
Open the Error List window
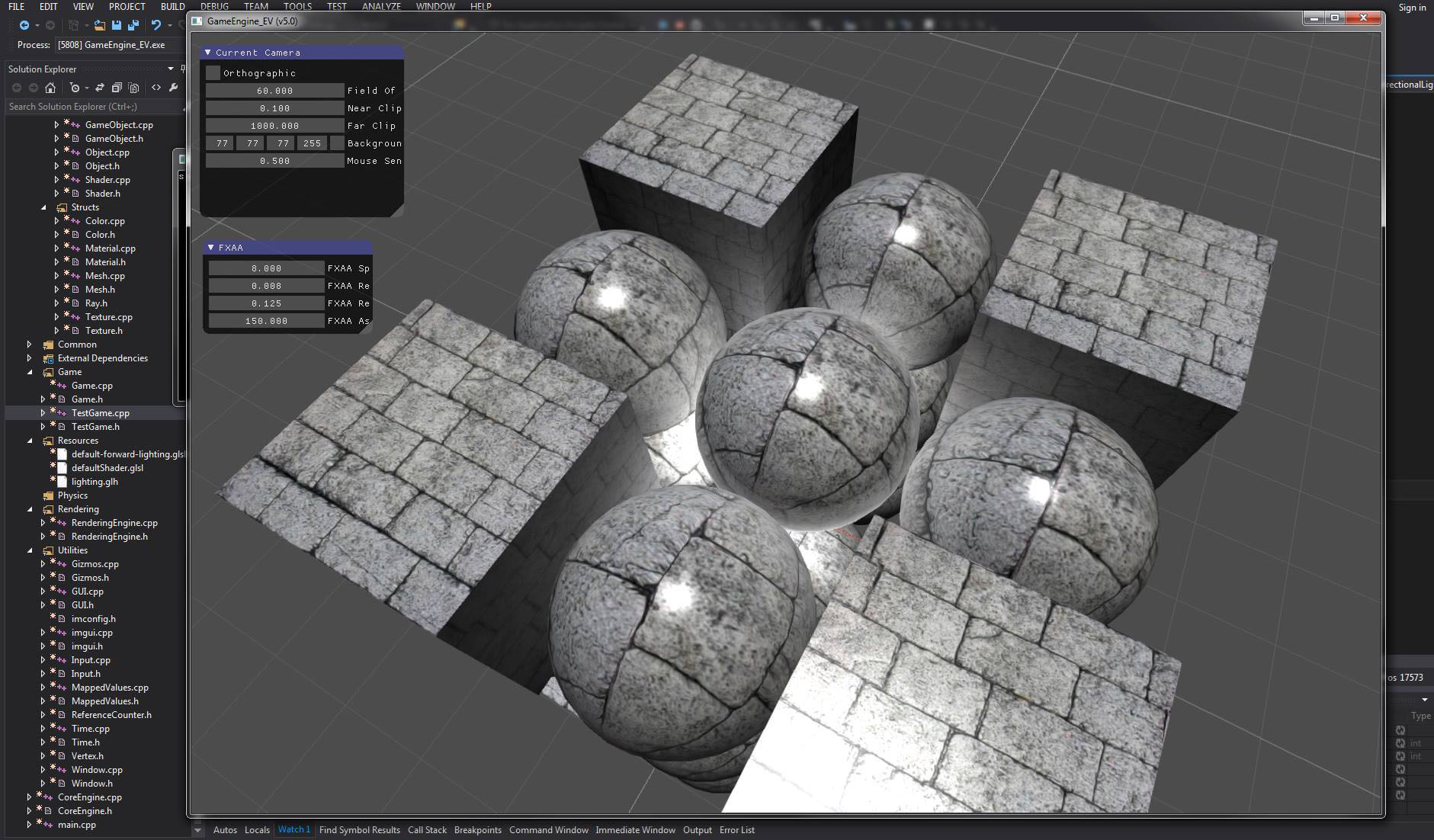pyautogui.click(x=737, y=830)
